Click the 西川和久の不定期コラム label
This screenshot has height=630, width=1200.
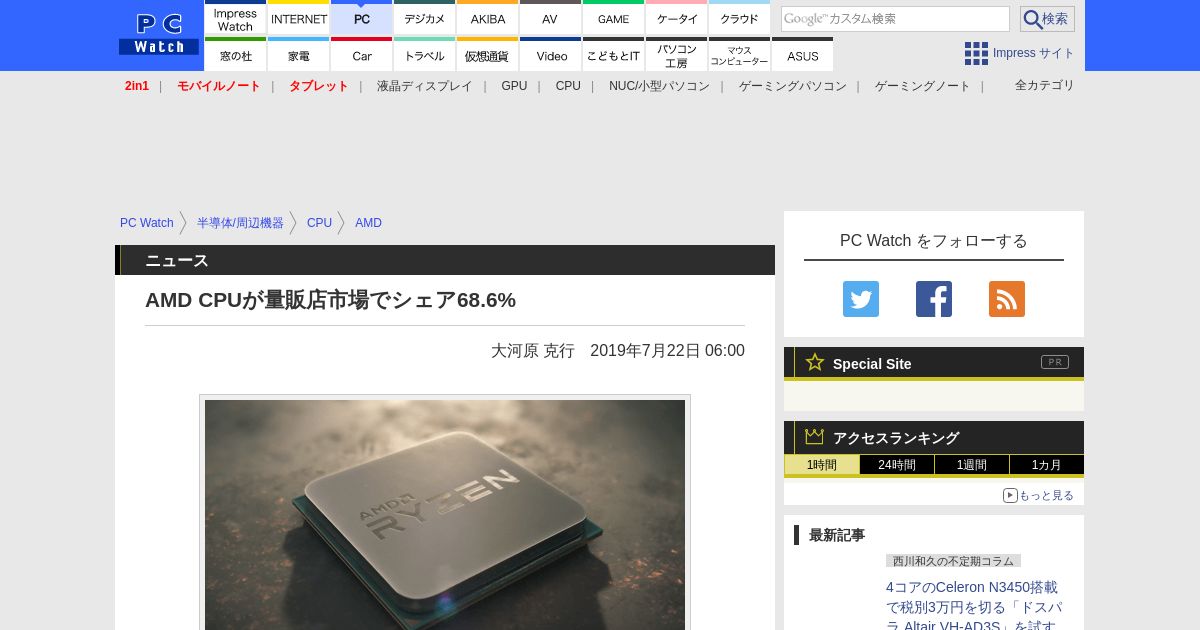(953, 561)
